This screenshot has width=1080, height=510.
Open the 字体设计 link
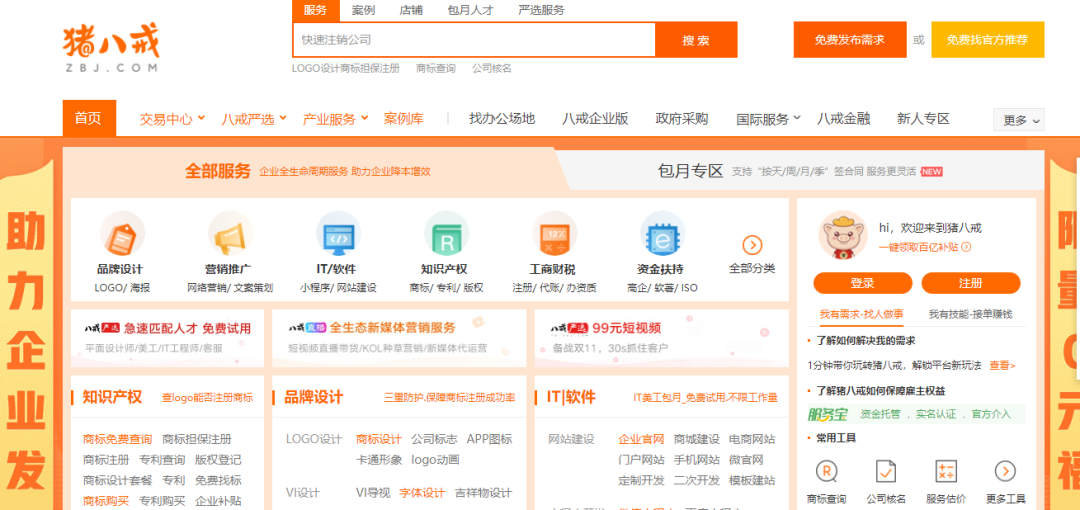point(422,493)
